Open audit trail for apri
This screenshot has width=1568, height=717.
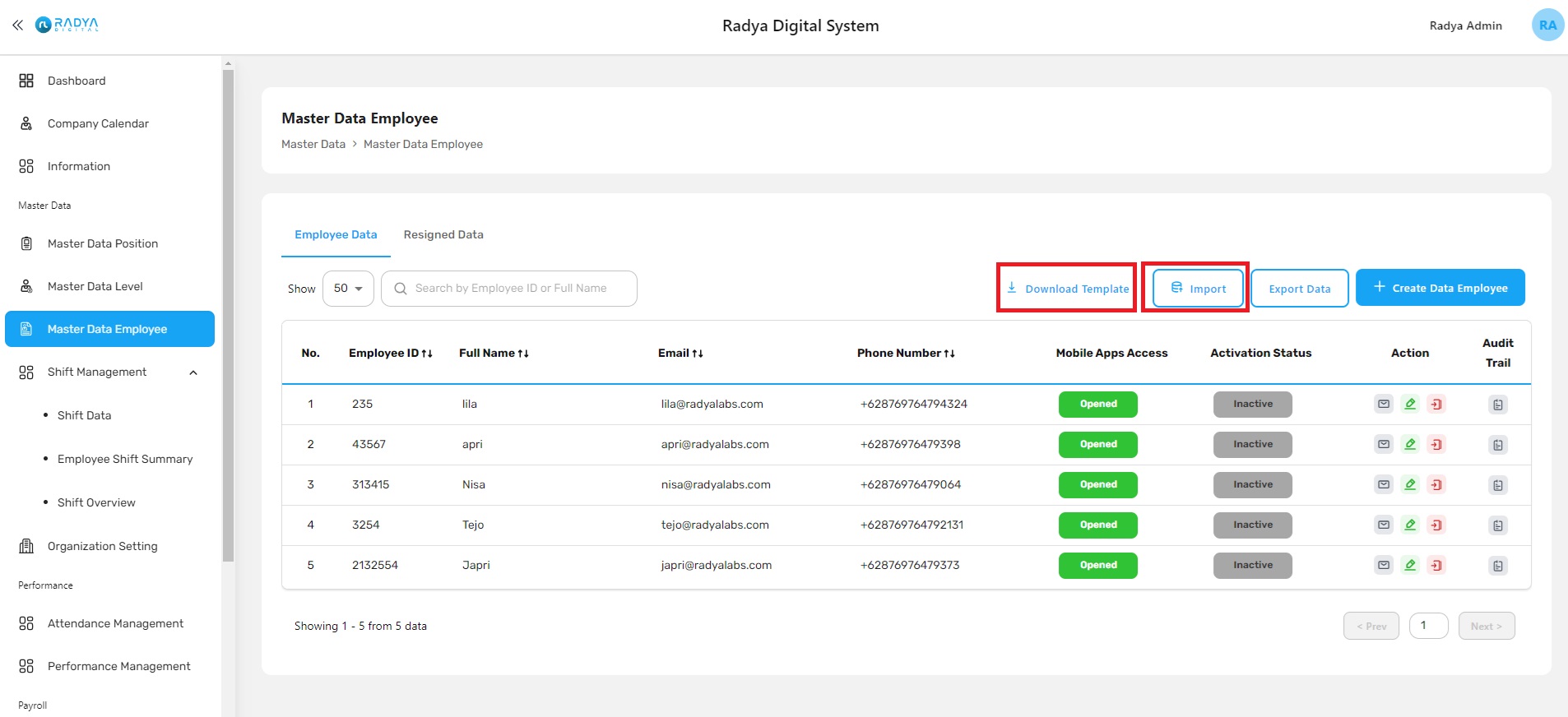(x=1498, y=445)
